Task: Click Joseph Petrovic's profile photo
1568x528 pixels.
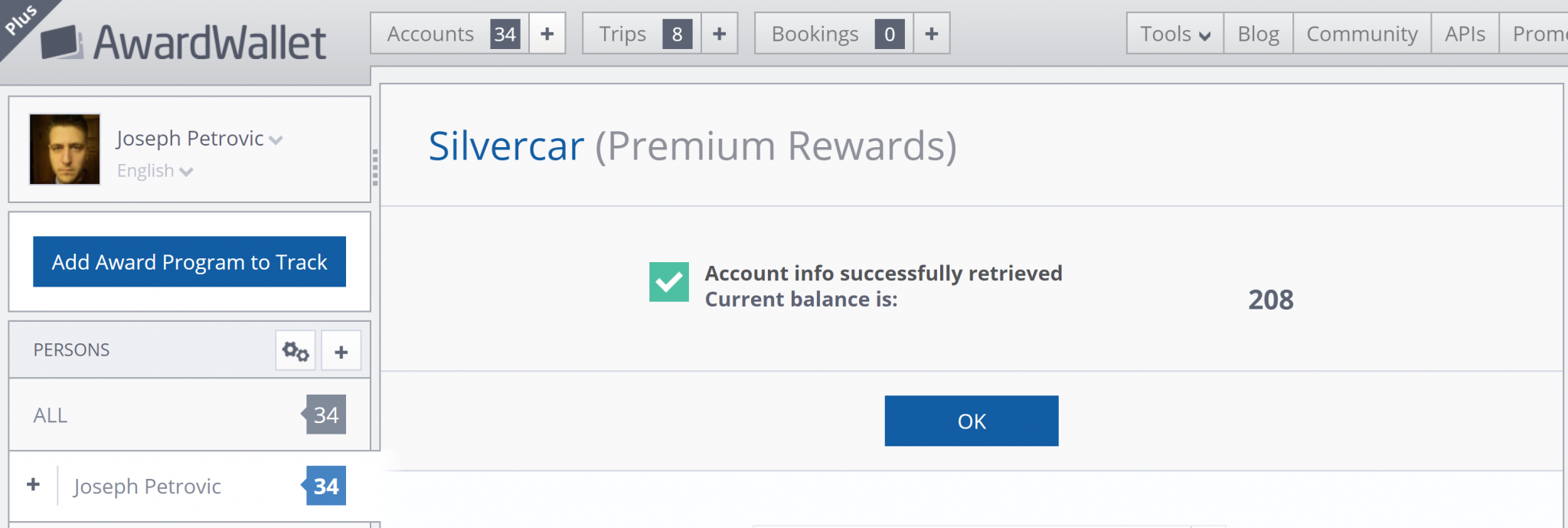Action: [64, 149]
